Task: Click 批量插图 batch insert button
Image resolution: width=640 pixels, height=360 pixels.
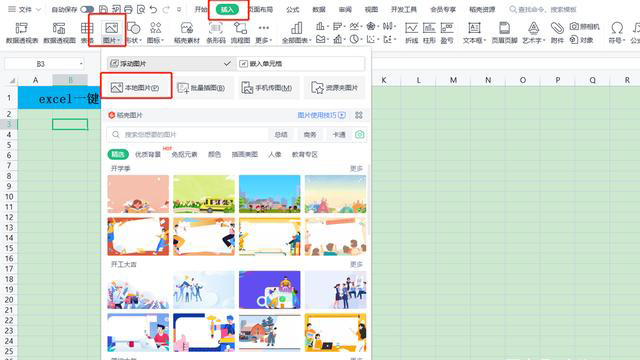Action: point(203,87)
